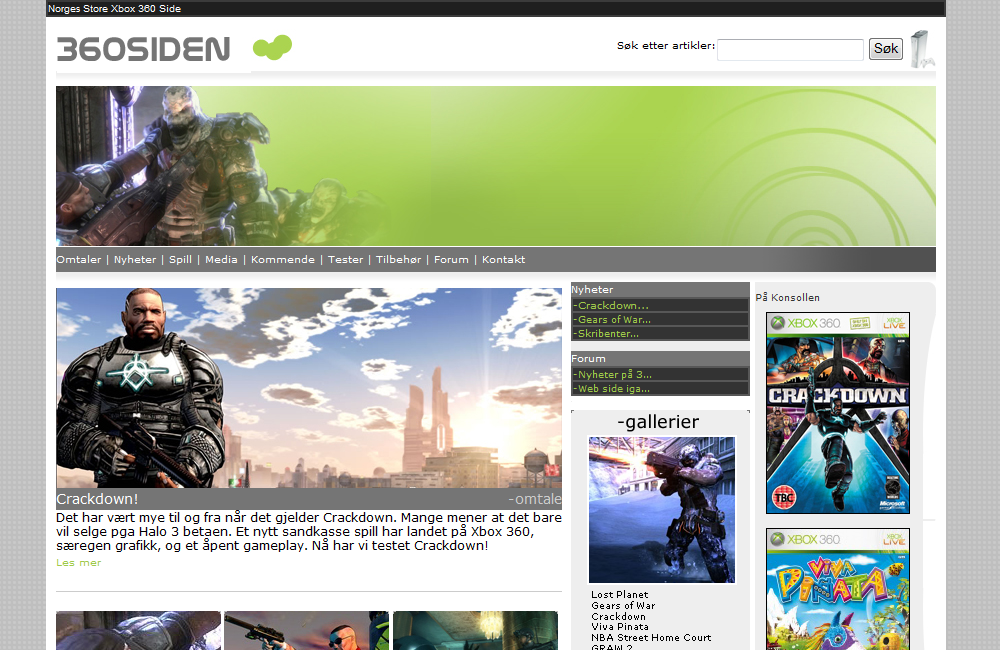
Task: Open the Media navigation item
Action: coord(221,260)
